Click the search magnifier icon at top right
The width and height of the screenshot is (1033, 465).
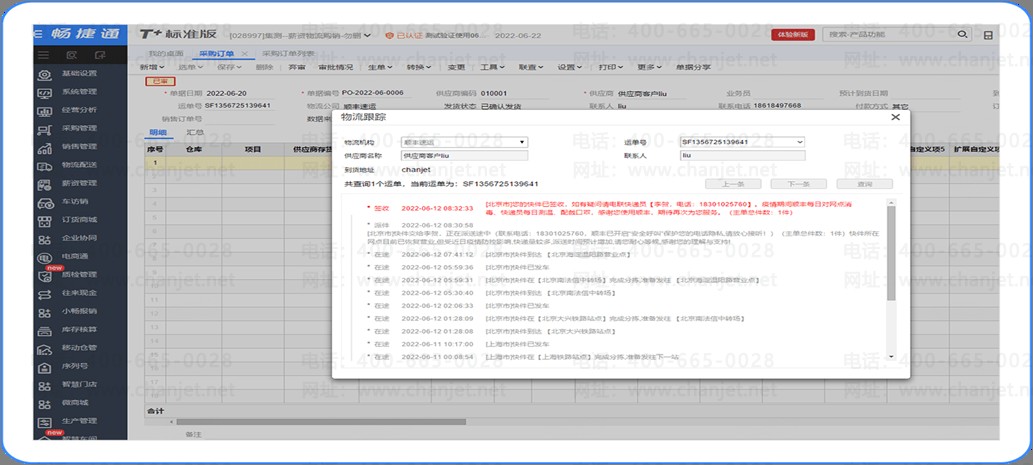click(962, 35)
